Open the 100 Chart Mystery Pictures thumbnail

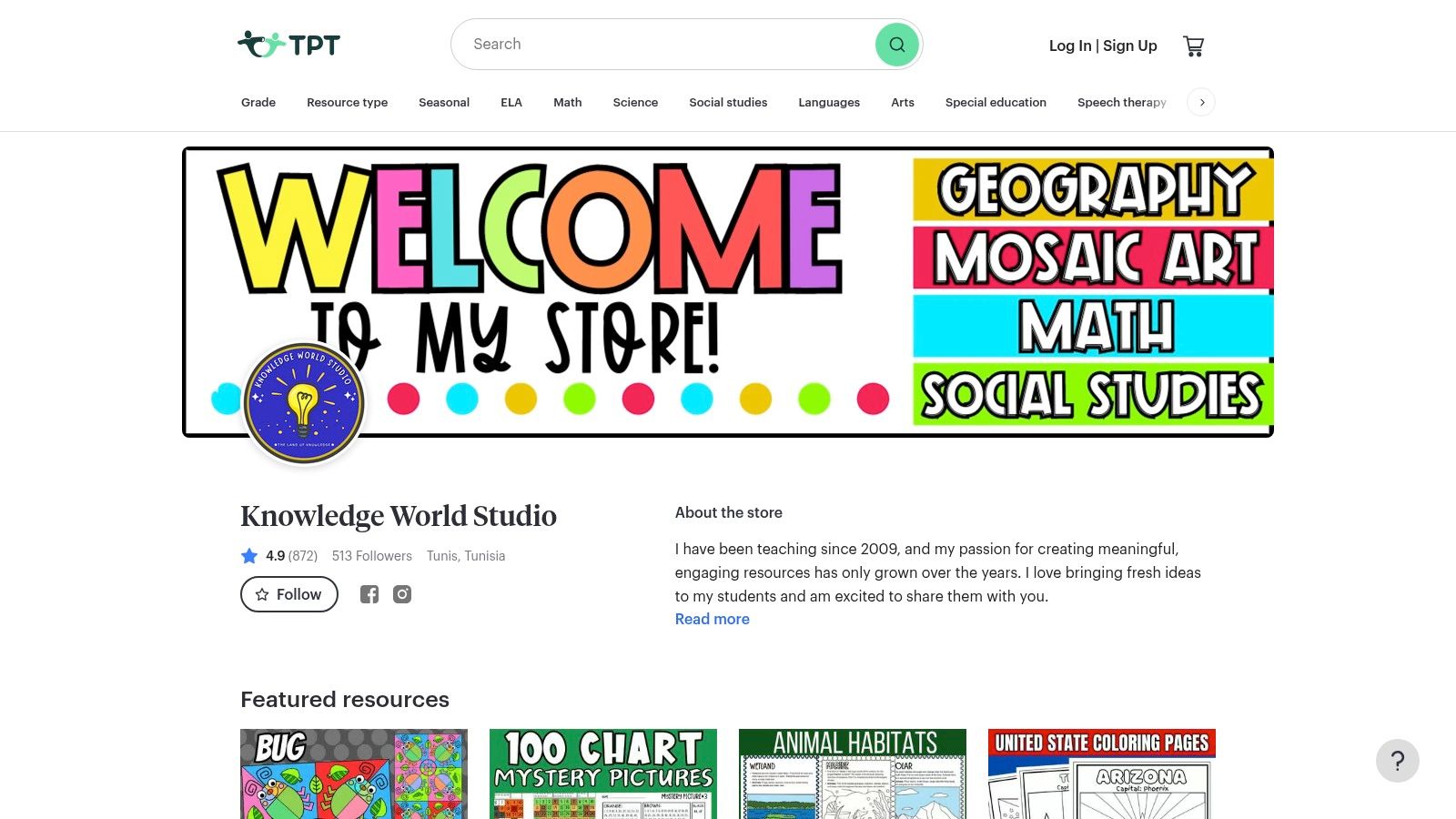[603, 773]
